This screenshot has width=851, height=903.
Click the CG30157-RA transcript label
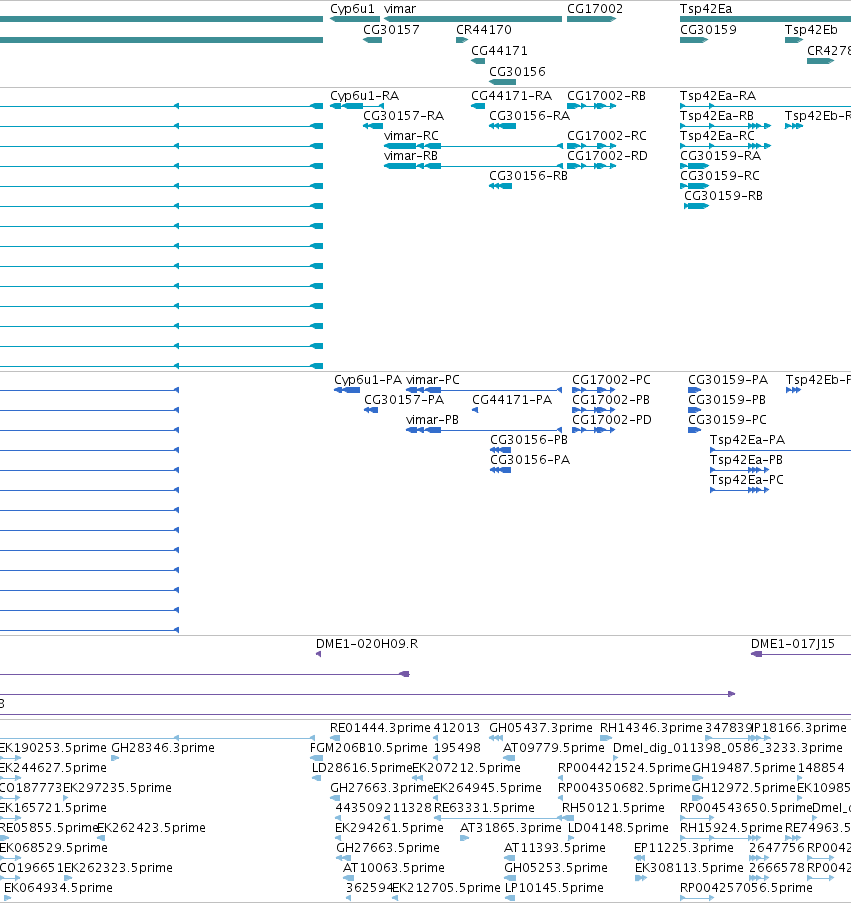click(x=404, y=116)
